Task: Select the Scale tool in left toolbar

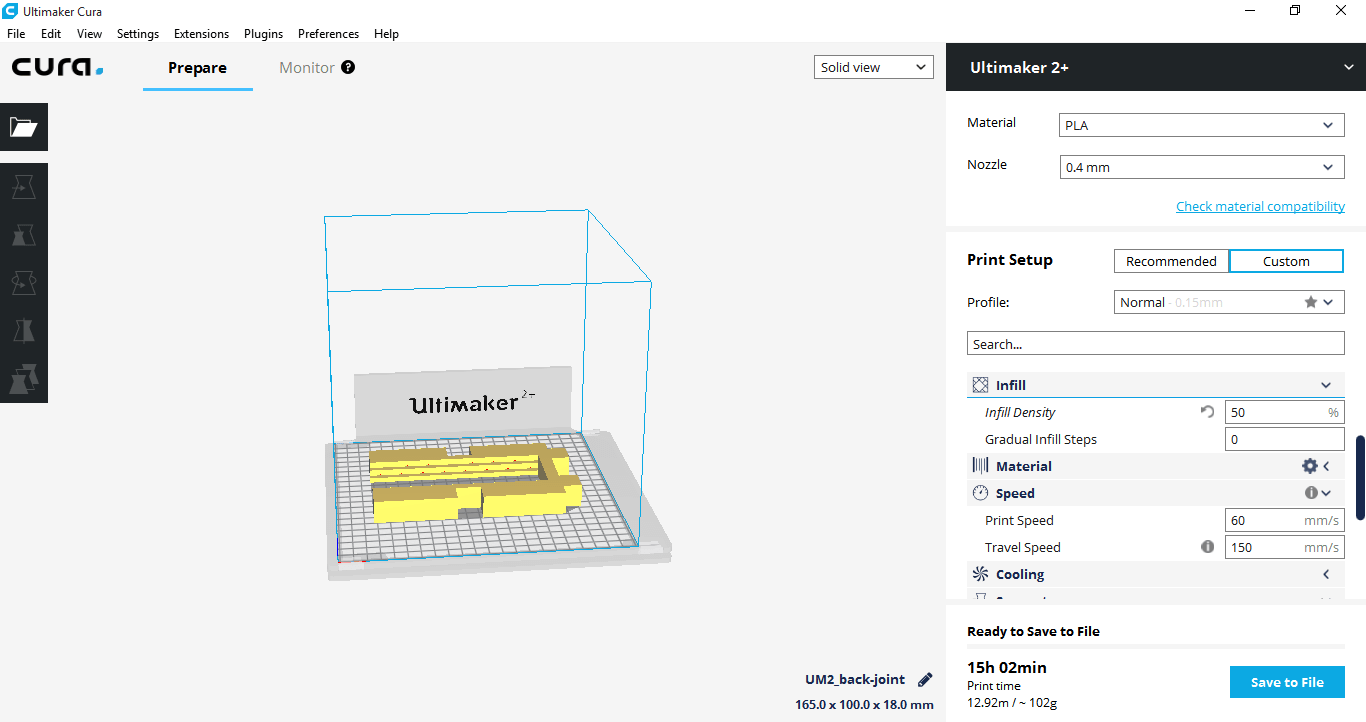Action: 23,235
